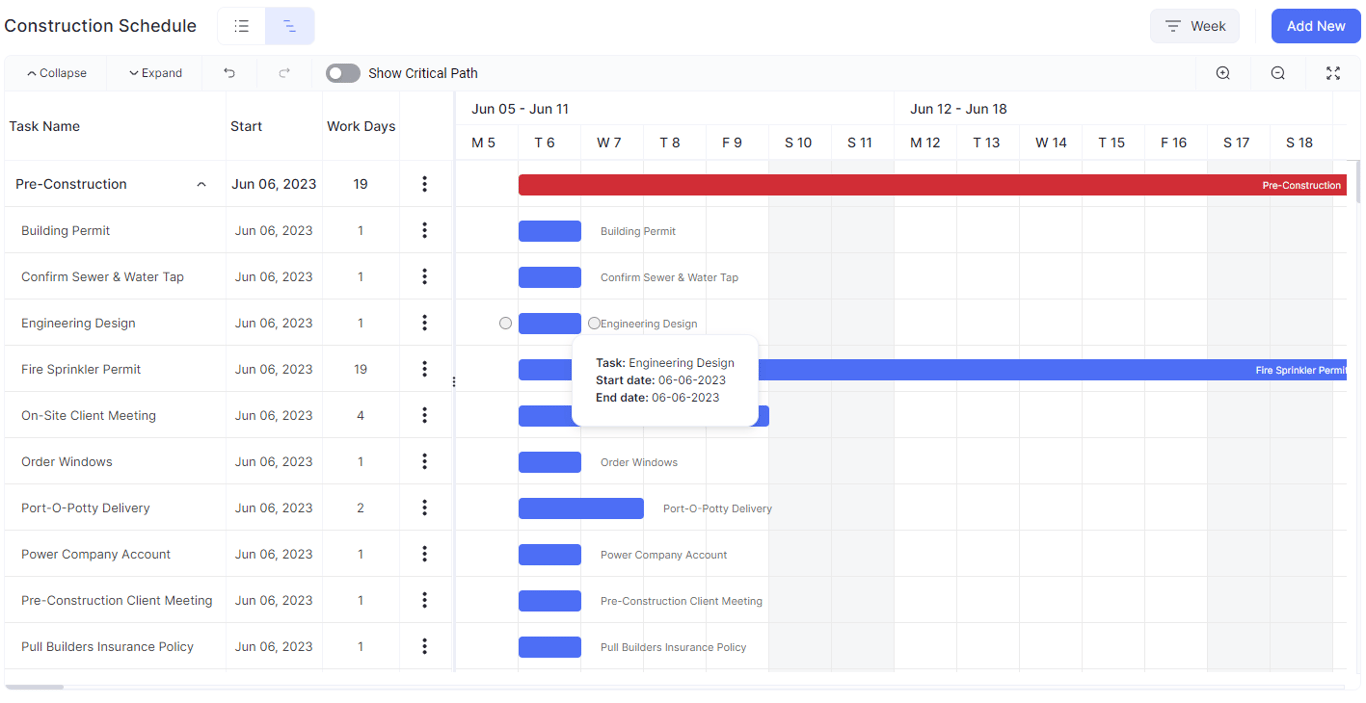
Task: Zoom in on the Gantt timeline
Action: click(x=1223, y=73)
